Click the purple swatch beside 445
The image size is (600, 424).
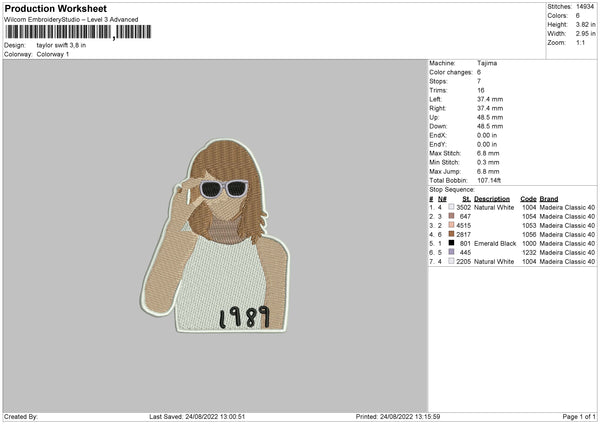pos(452,252)
